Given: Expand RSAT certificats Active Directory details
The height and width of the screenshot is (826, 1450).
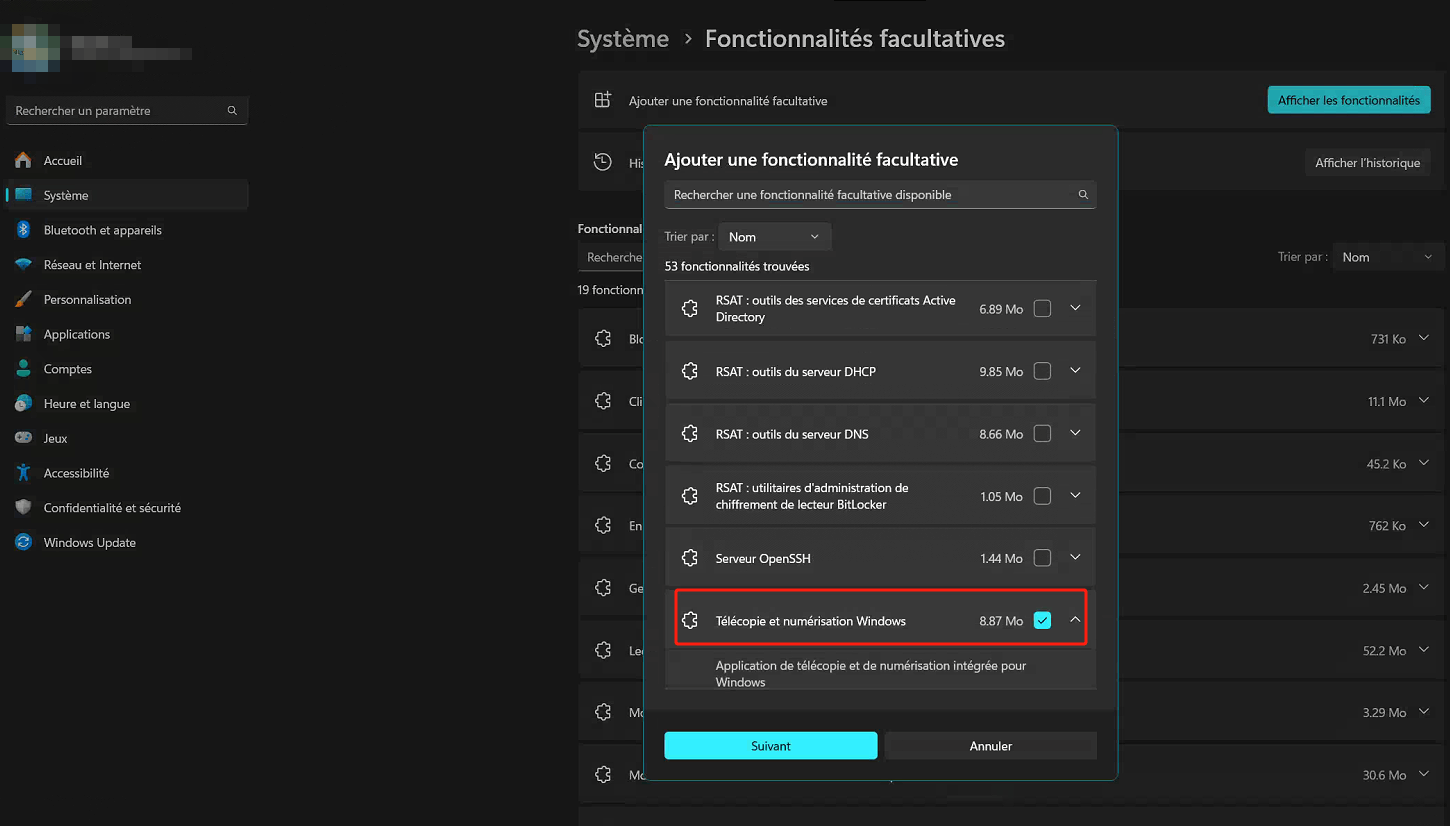Looking at the screenshot, I should [x=1075, y=308].
